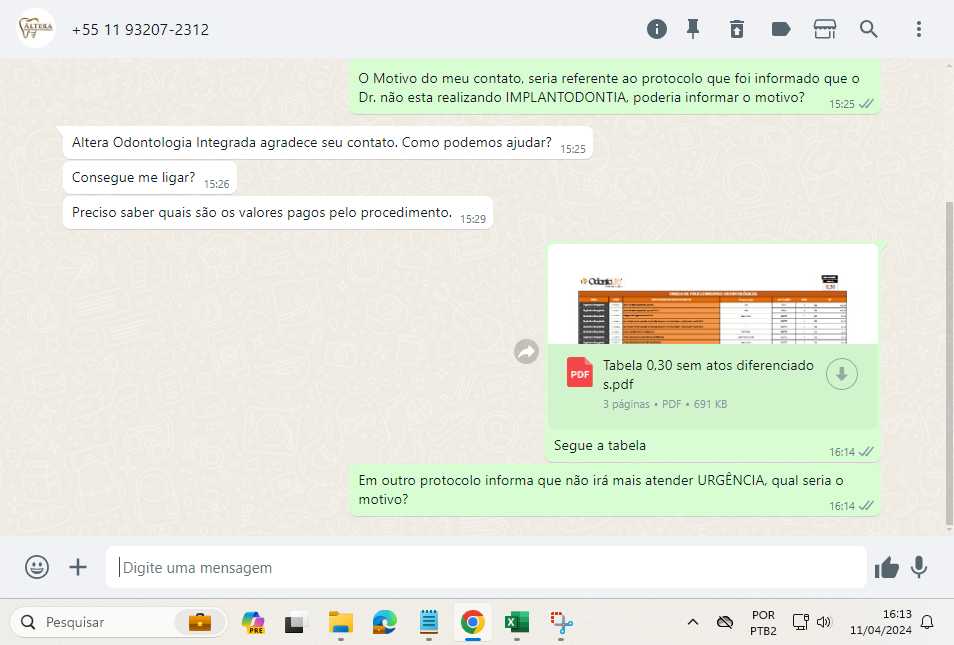This screenshot has height=645, width=954.
Task: Click the Windows taskbar Pesquisar search box
Action: pos(119,622)
